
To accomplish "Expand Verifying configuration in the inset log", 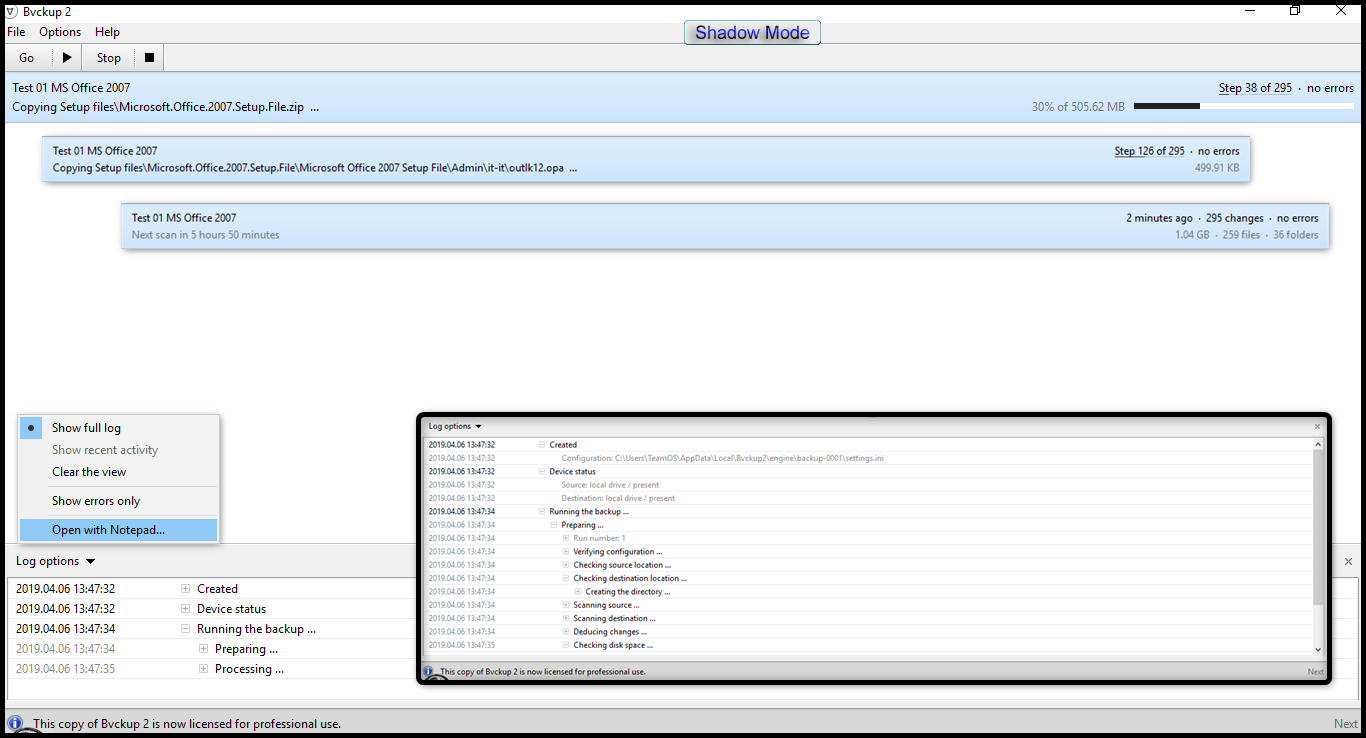I will (x=565, y=552).
